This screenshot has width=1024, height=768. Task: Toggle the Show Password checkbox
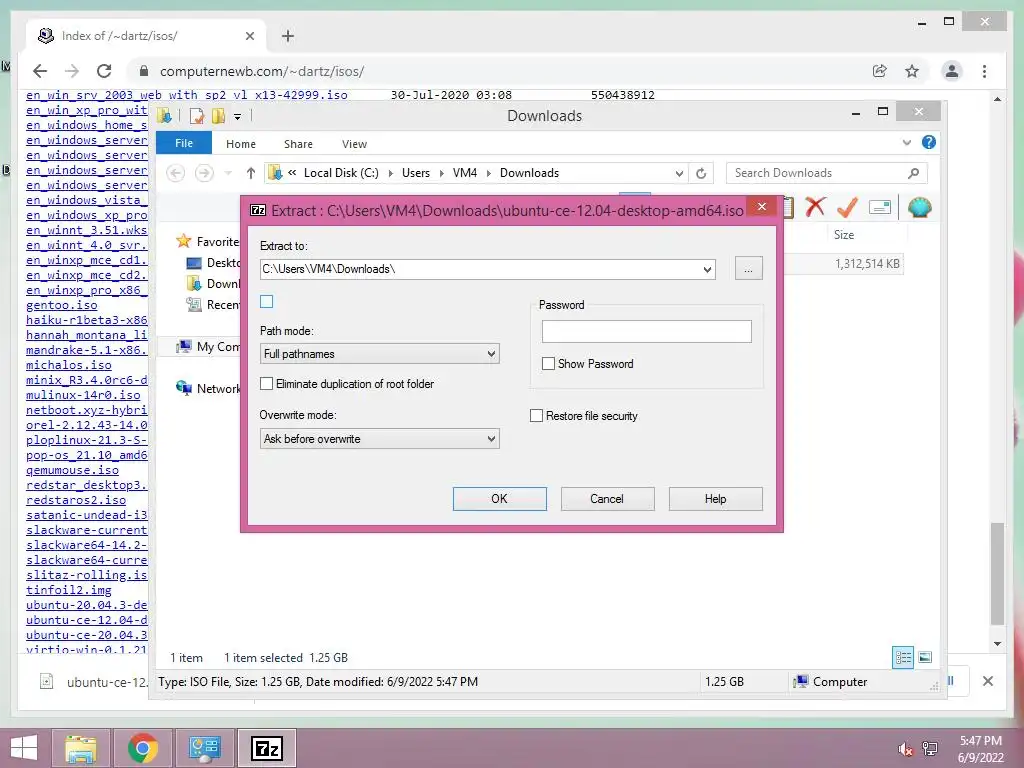point(549,364)
